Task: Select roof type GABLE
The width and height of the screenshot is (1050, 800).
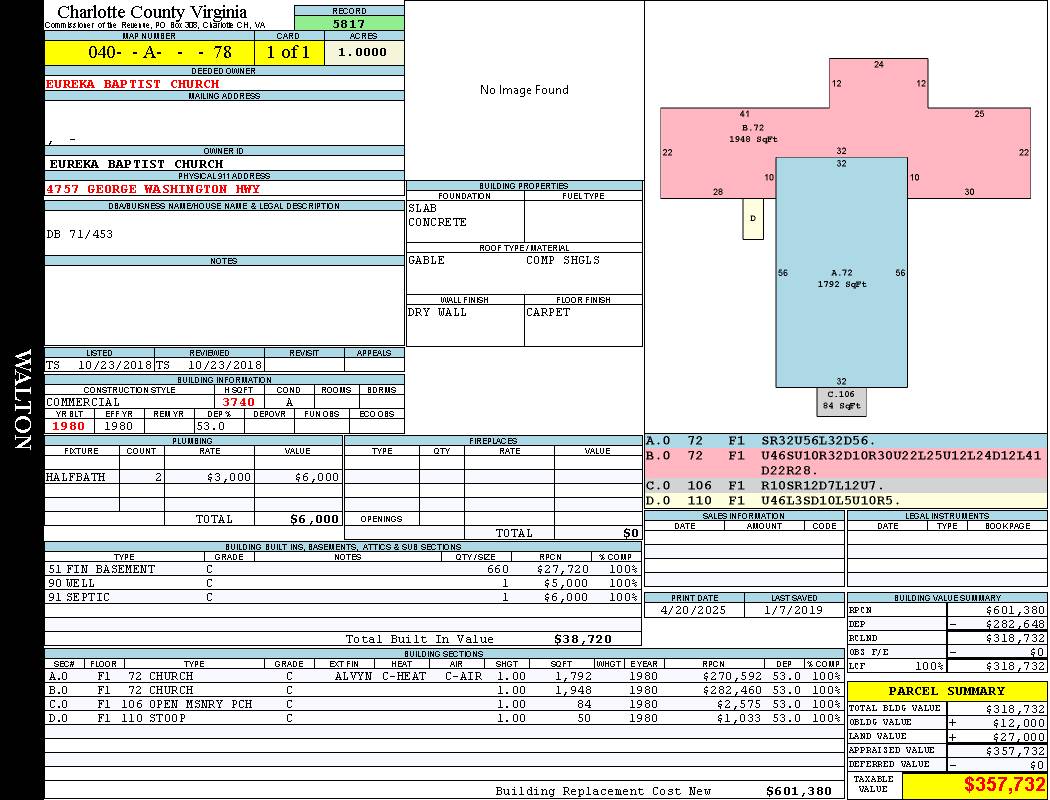Action: 427,260
